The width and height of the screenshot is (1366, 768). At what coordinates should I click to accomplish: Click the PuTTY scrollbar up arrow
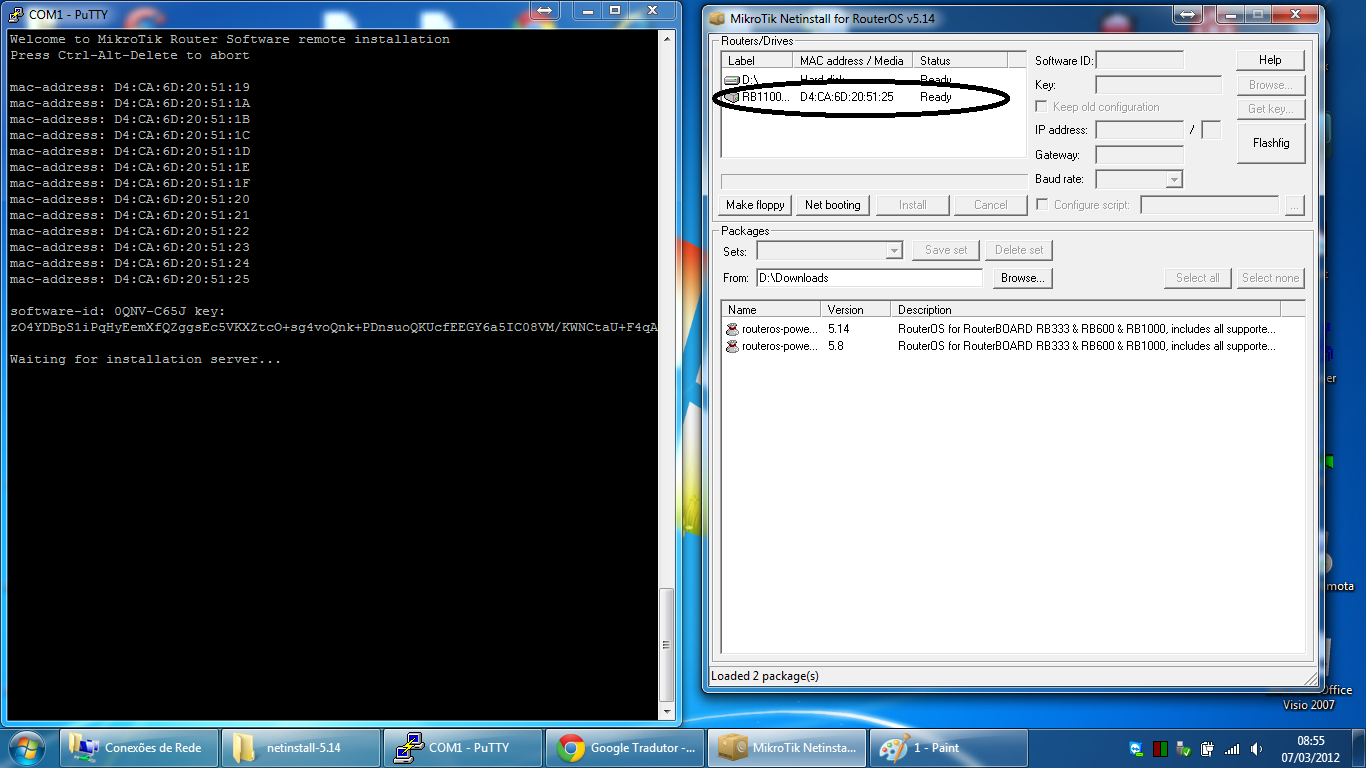click(669, 37)
